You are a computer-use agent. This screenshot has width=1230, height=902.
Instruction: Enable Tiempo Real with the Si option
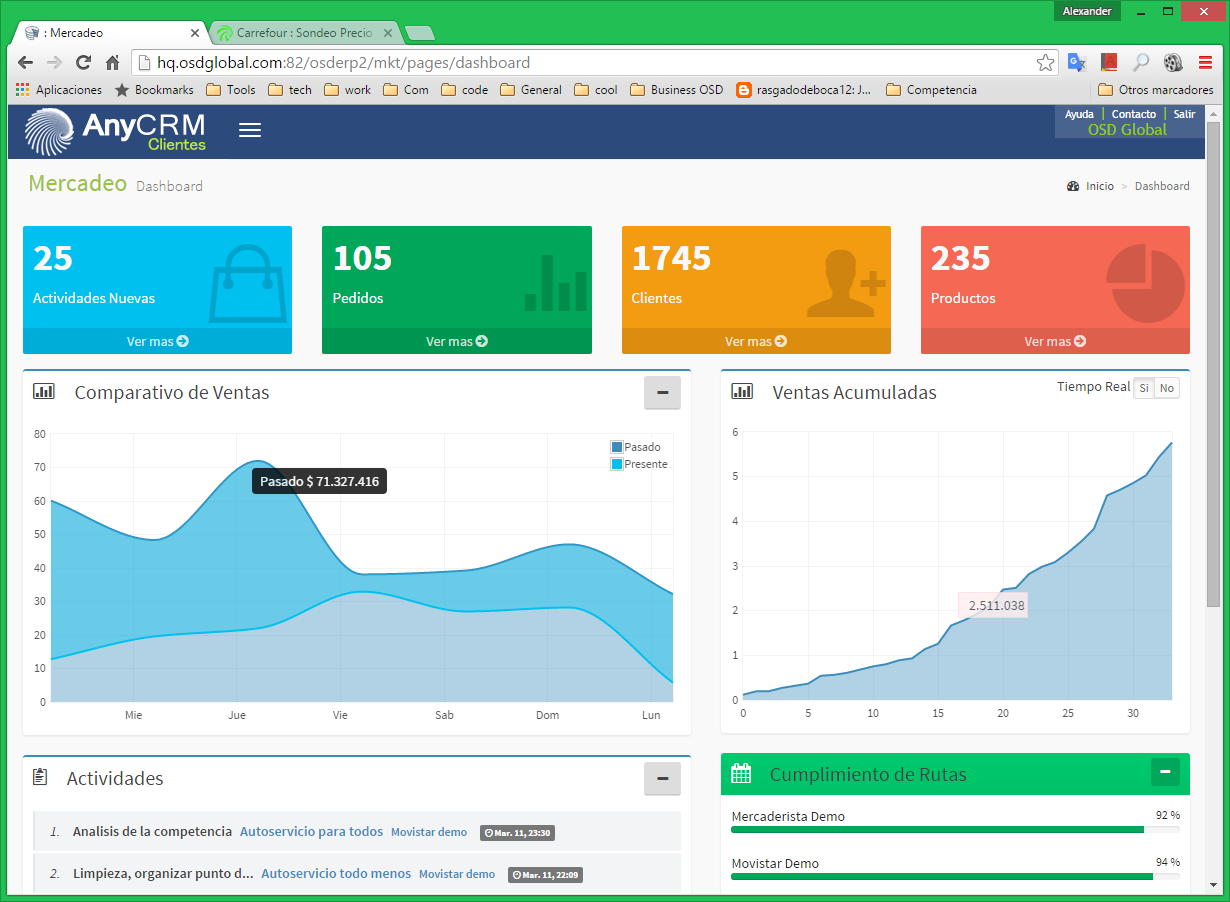1144,388
